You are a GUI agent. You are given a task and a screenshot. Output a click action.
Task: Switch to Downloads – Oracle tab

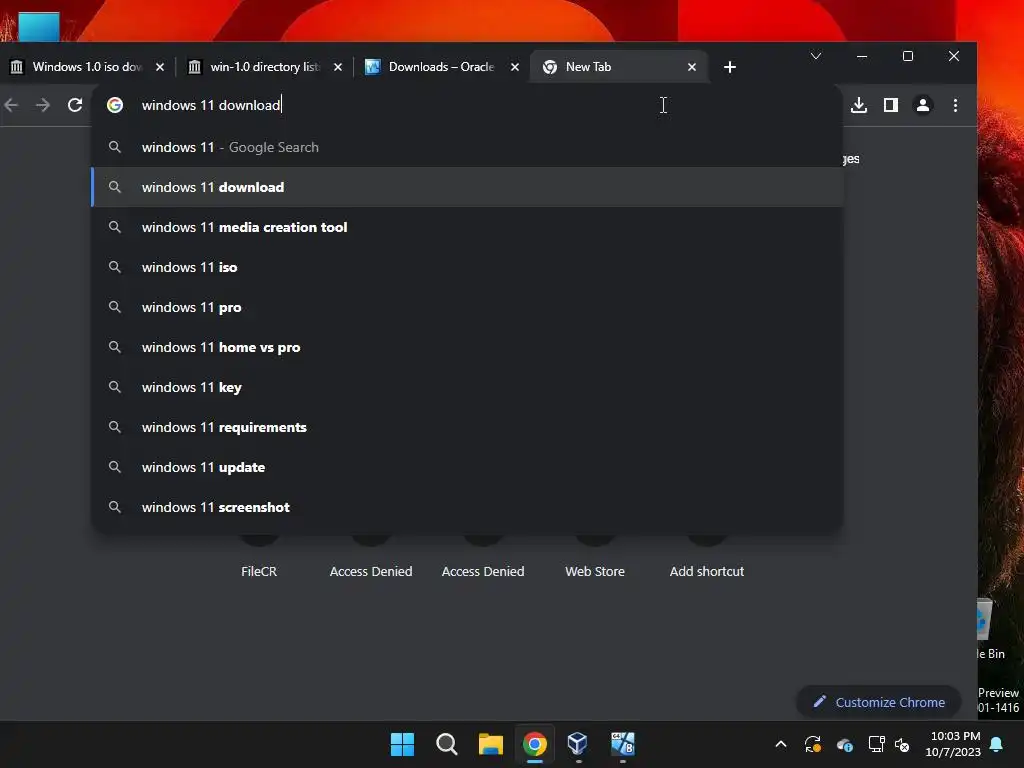click(442, 67)
